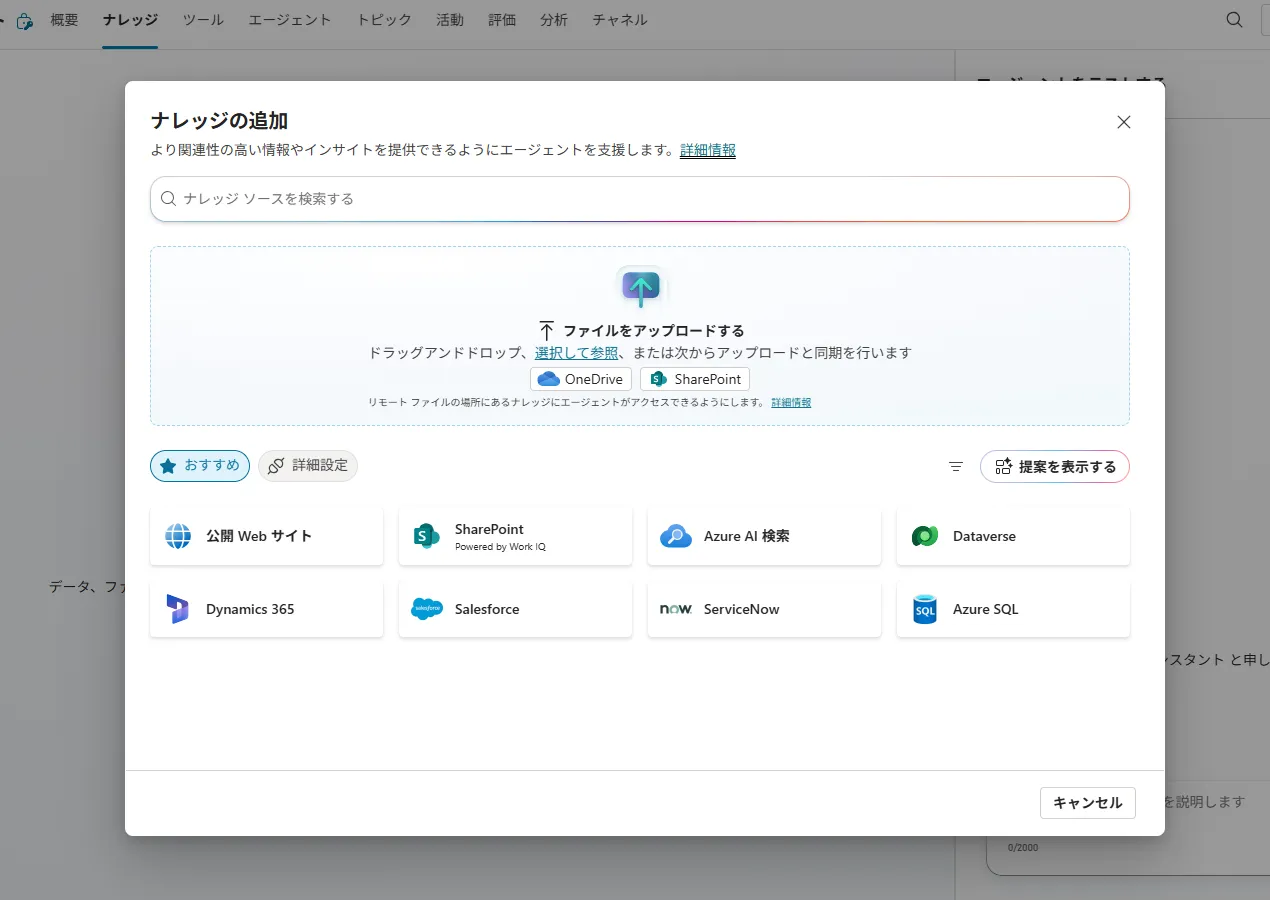
Task: Open the 評価 tab
Action: click(502, 20)
